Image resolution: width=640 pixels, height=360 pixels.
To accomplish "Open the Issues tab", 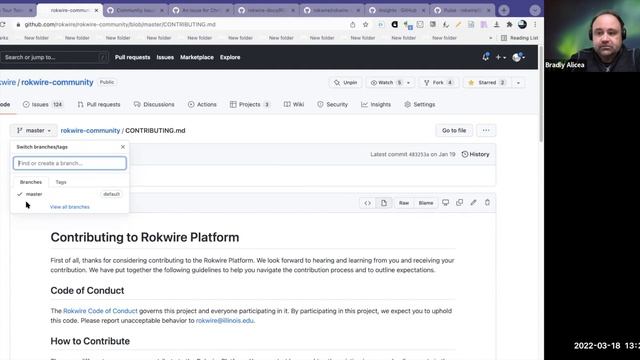I will [43, 104].
